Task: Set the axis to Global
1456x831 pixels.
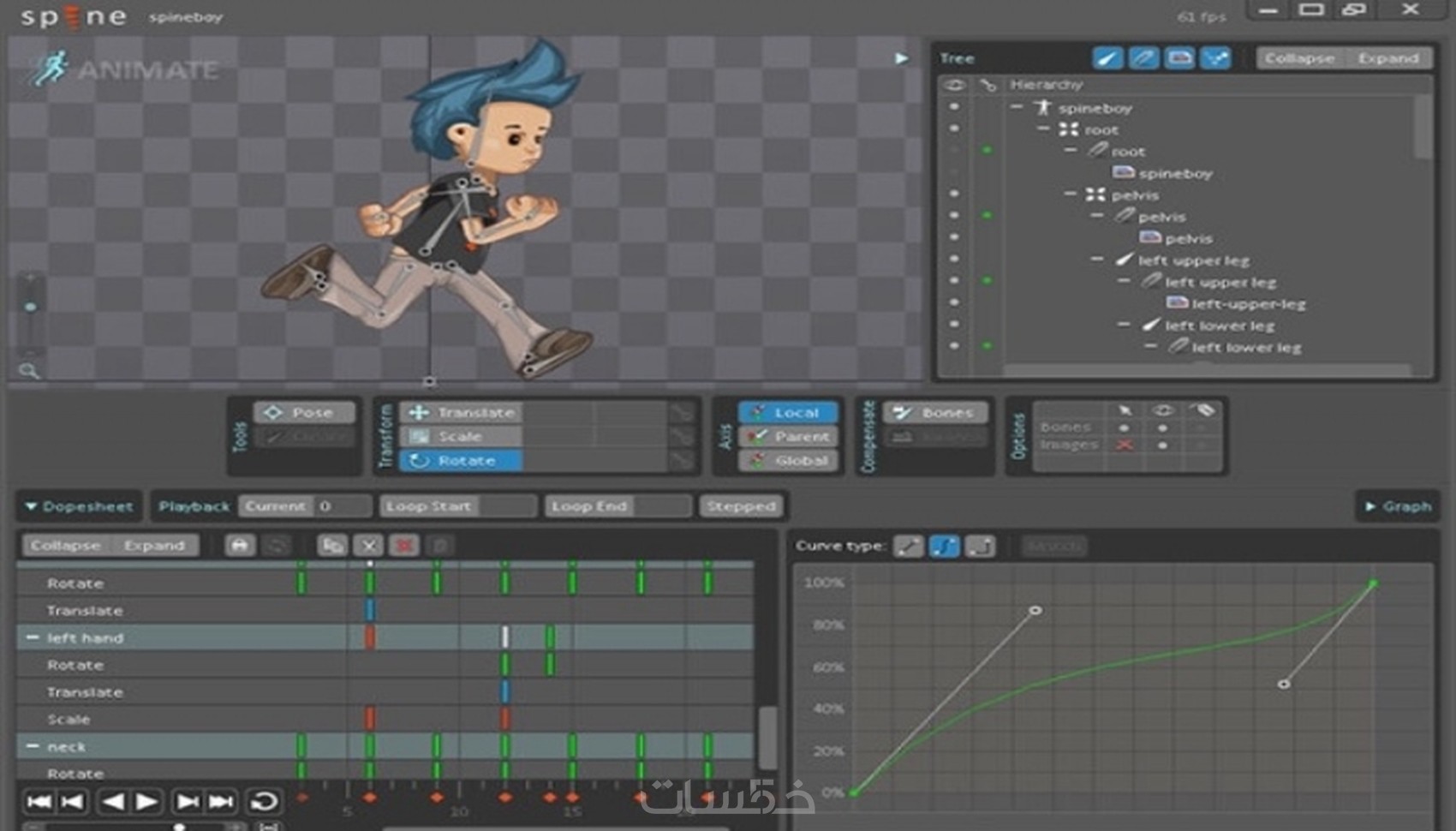Action: (788, 460)
